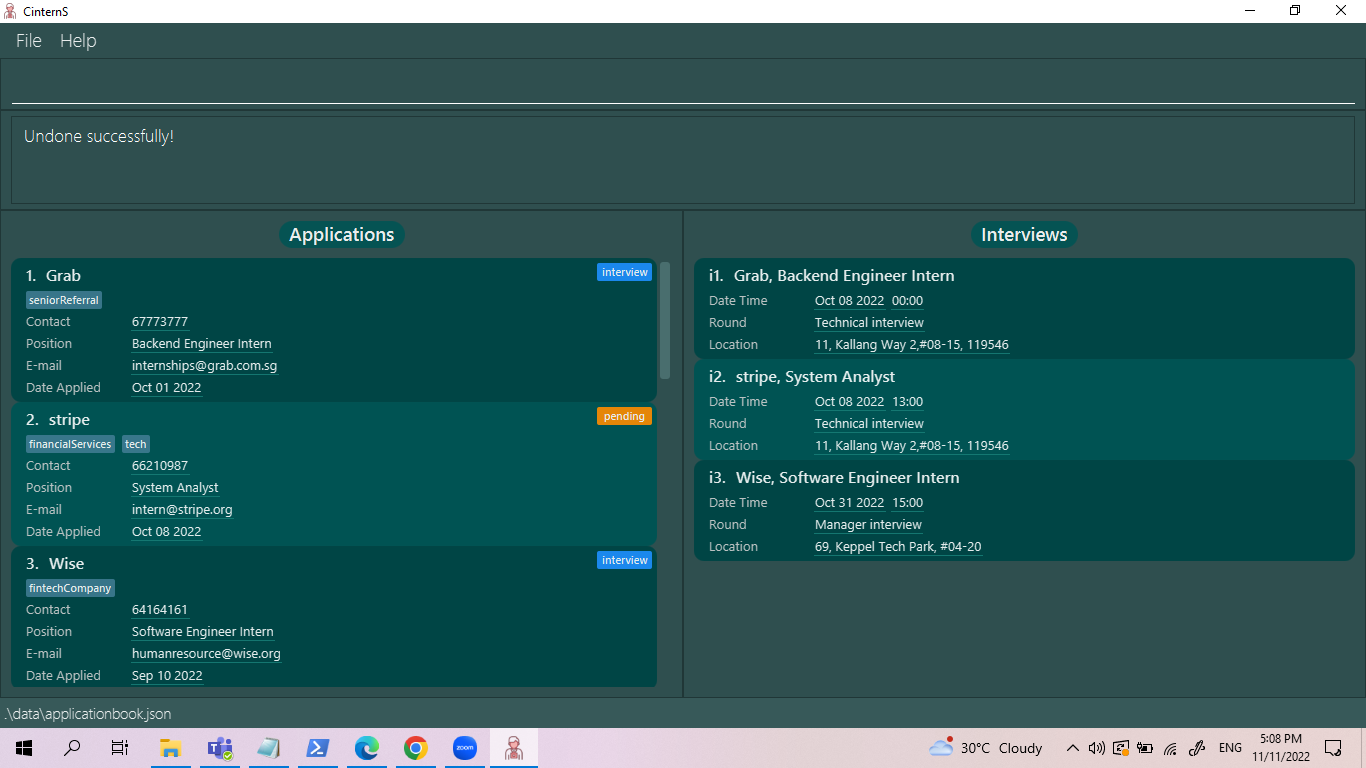1366x768 pixels.
Task: Open Windows taskbar search
Action: [x=72, y=748]
